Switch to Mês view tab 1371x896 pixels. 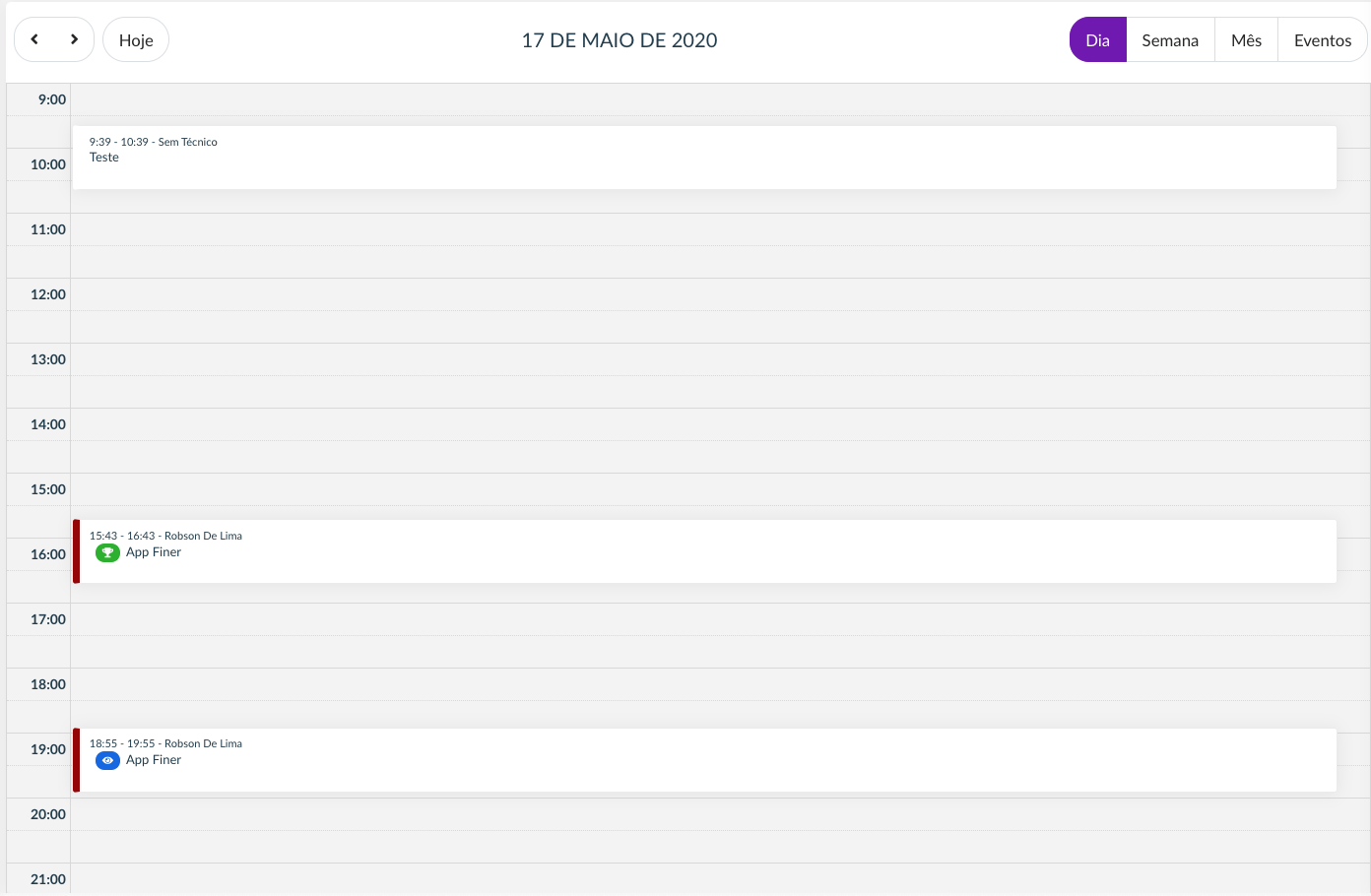[x=1246, y=40]
